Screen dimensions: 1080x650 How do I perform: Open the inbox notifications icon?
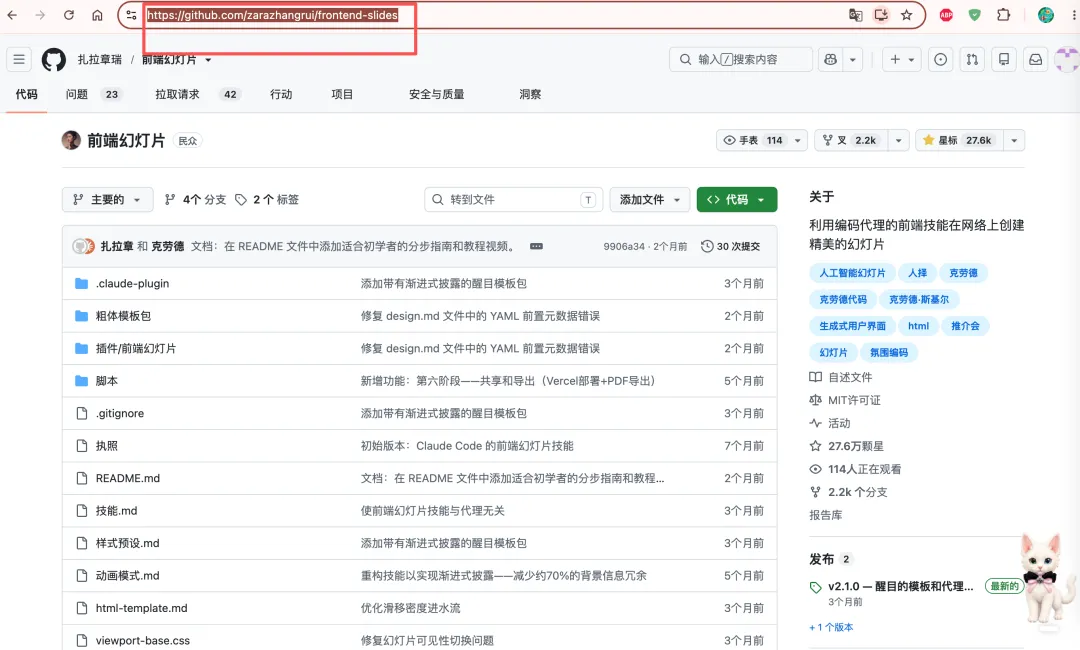pyautogui.click(x=1035, y=59)
